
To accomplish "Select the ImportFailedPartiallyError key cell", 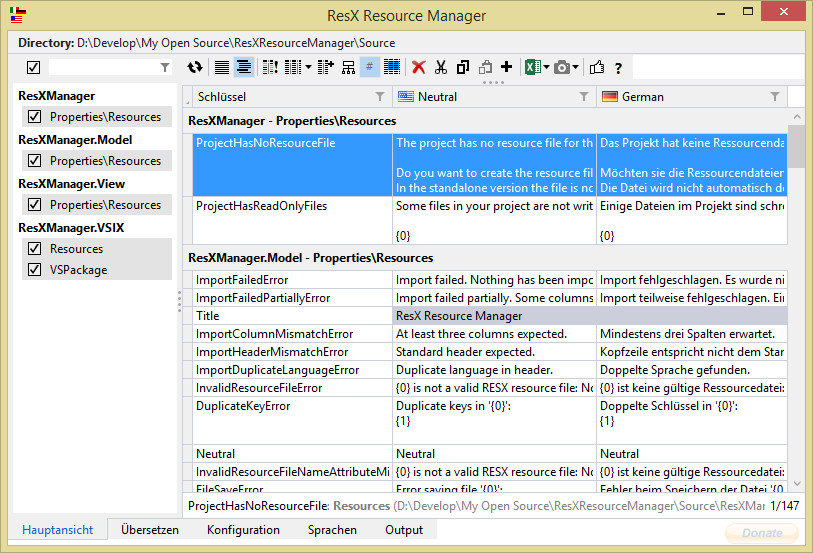I will tap(292, 298).
